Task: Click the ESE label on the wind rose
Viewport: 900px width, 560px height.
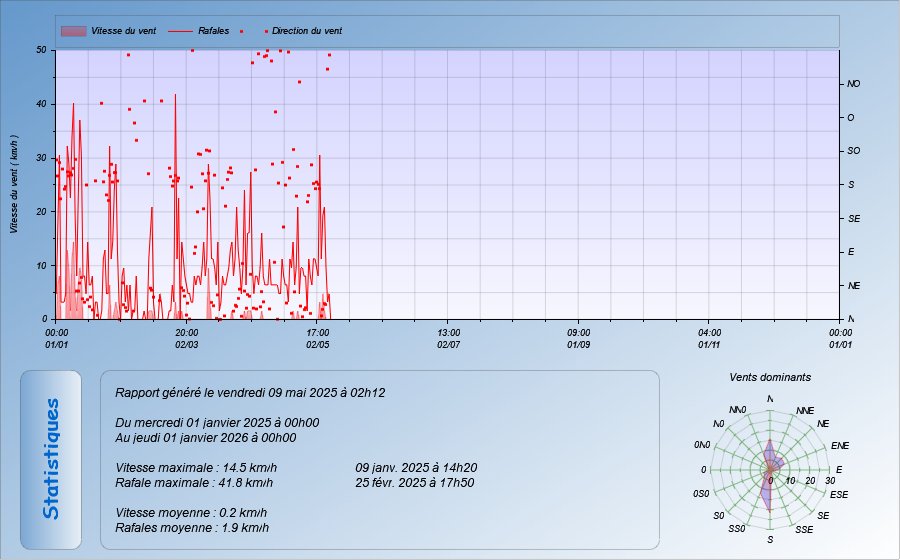Action: pyautogui.click(x=839, y=495)
